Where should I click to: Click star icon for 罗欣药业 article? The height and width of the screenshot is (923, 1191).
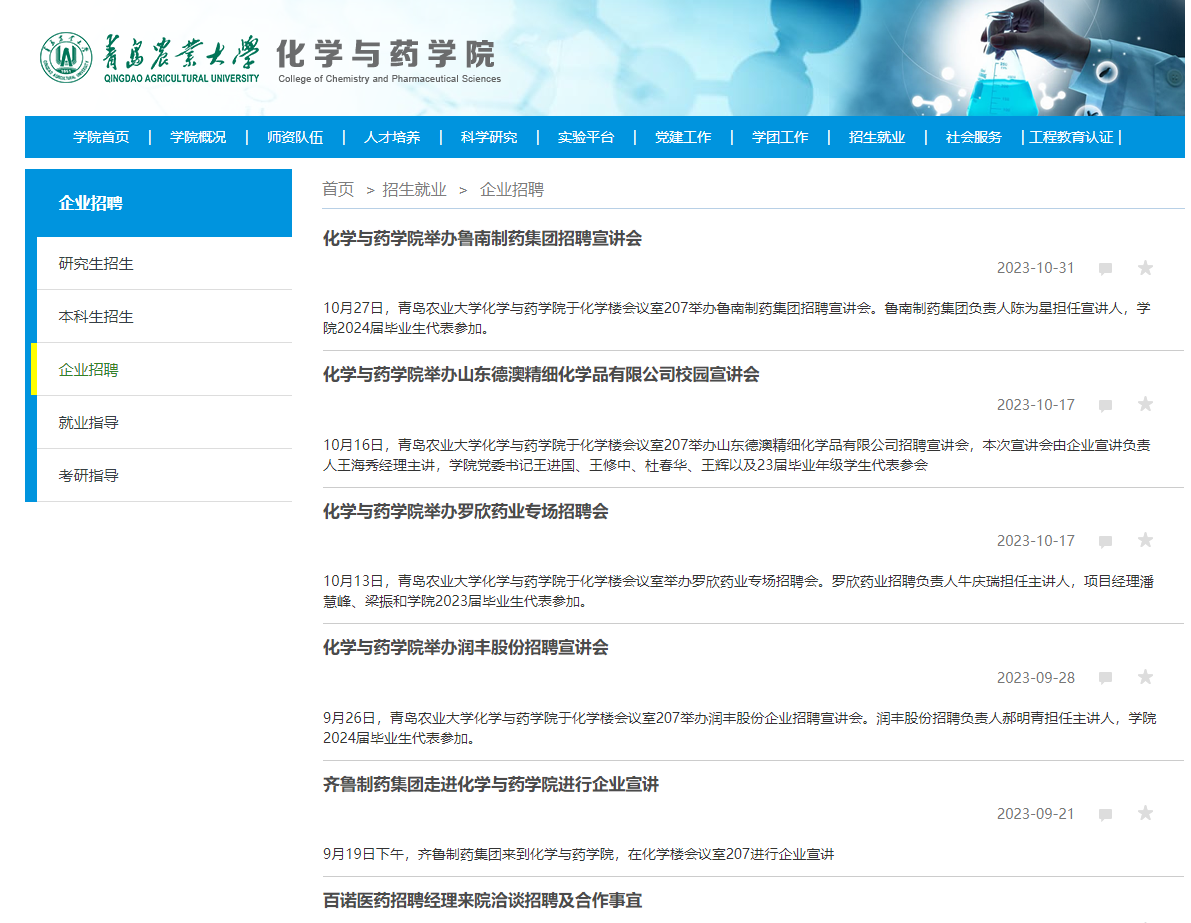[1145, 540]
